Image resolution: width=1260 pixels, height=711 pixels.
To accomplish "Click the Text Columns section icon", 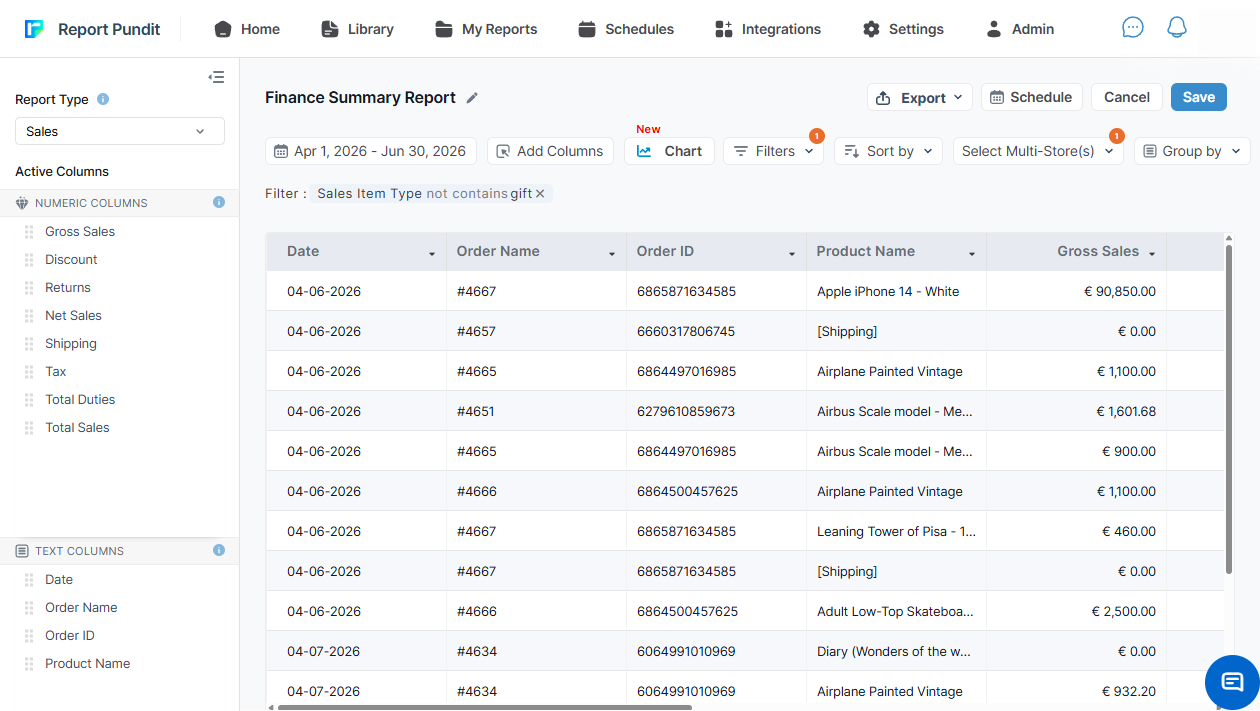I will point(22,551).
